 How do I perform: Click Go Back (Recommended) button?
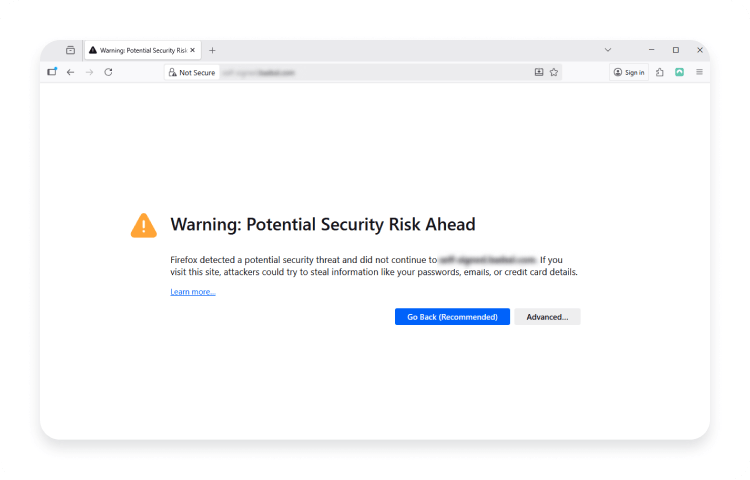tap(452, 317)
